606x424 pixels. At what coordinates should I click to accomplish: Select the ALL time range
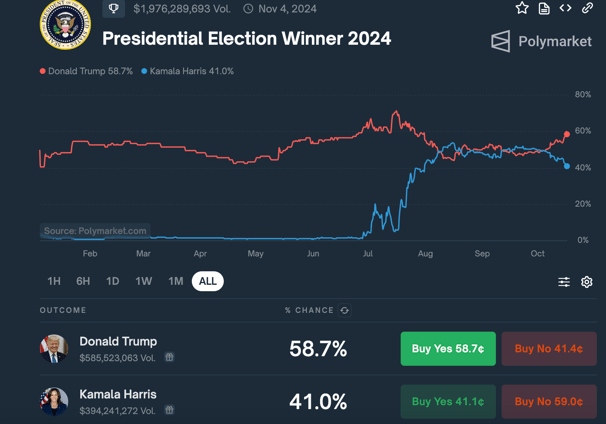tap(208, 281)
